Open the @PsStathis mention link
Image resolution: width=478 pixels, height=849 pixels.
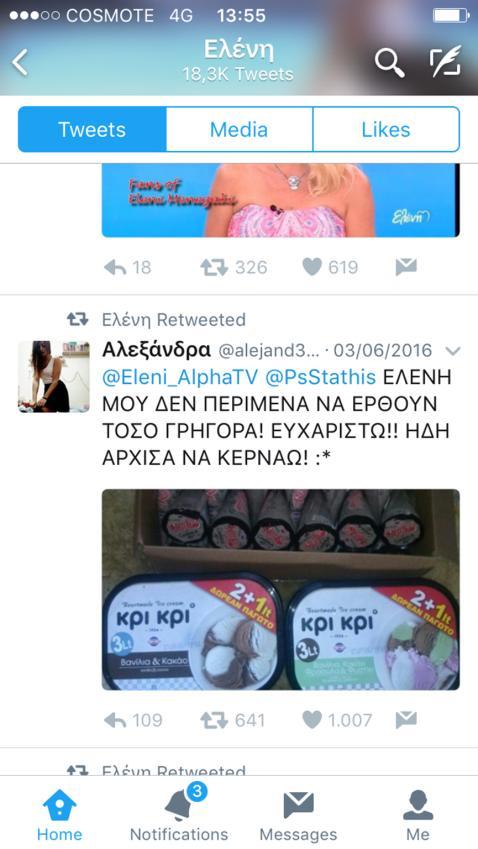pyautogui.click(x=321, y=377)
